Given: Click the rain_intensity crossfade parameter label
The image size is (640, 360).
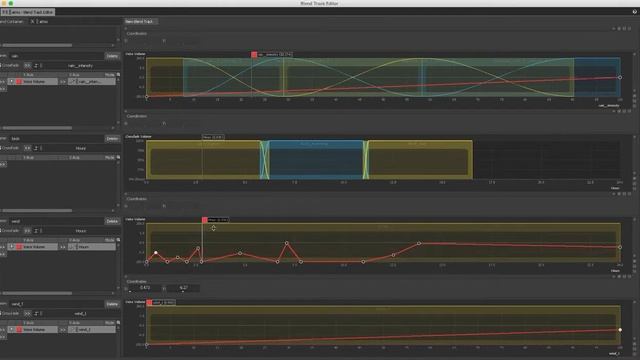Looking at the screenshot, I should pyautogui.click(x=80, y=66).
